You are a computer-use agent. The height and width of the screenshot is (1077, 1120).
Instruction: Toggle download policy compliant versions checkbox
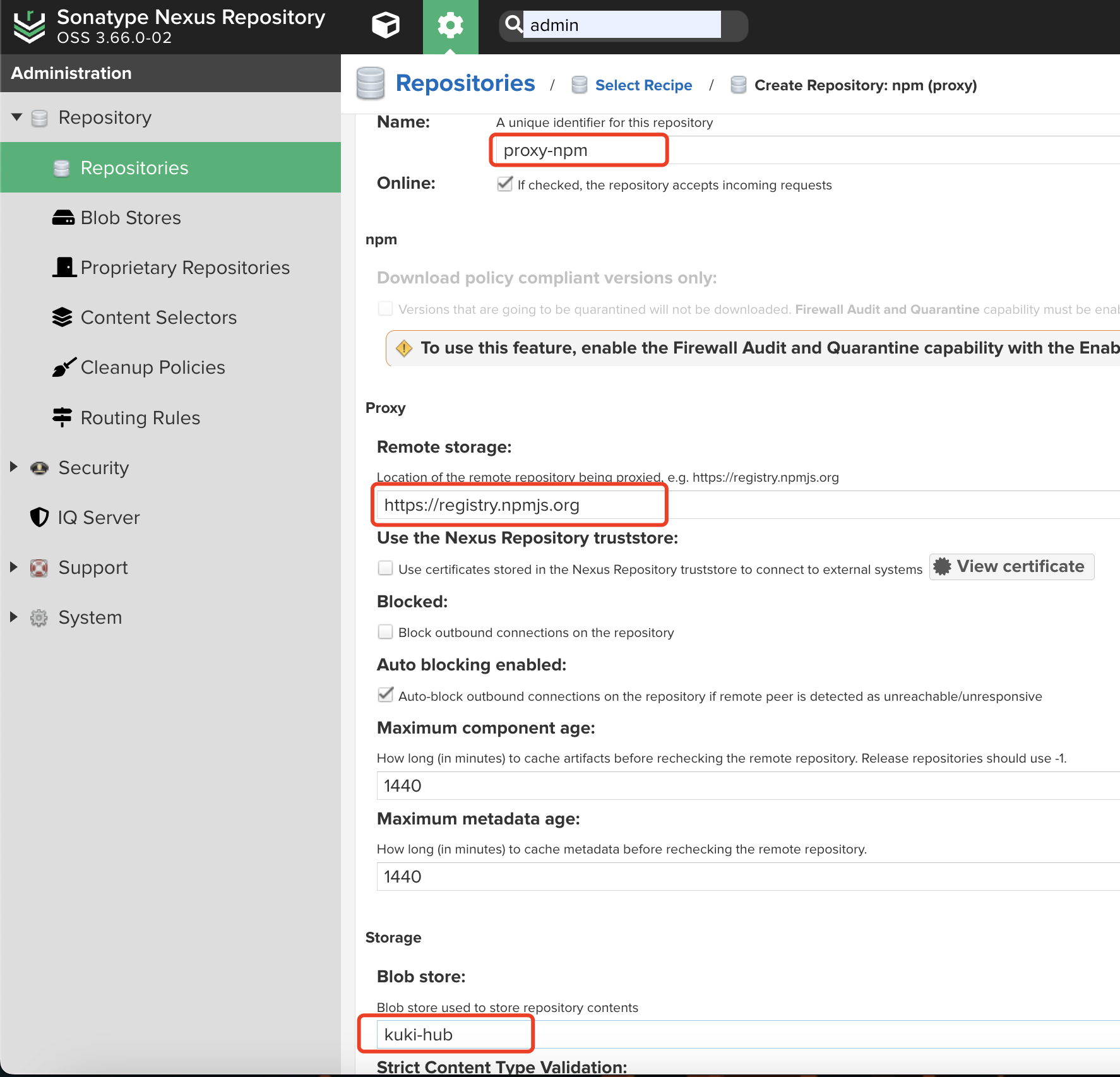pos(385,309)
